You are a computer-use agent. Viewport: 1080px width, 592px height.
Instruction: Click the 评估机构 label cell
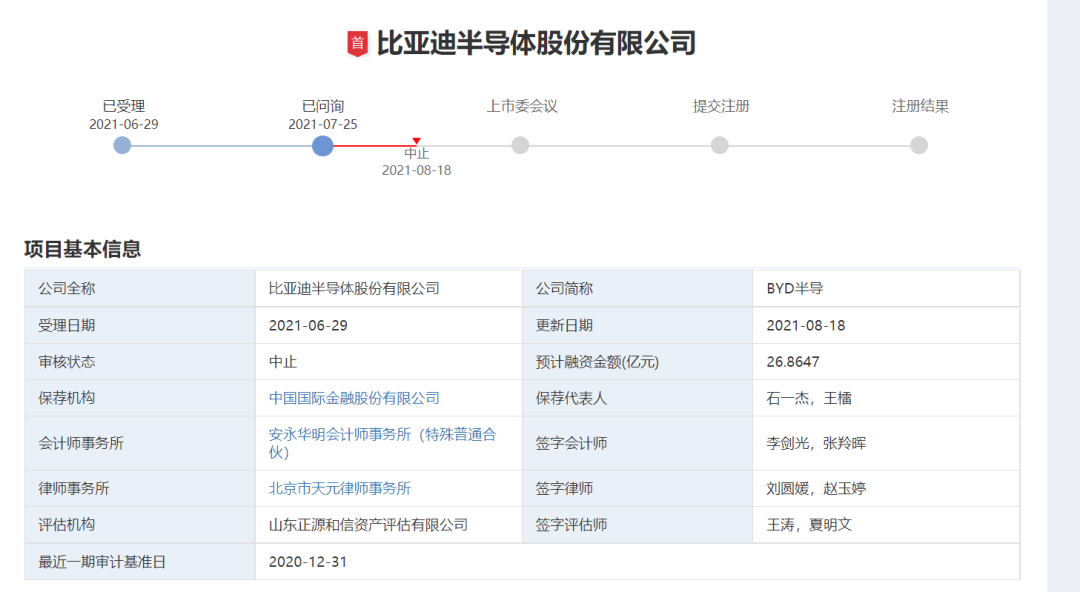tap(140, 525)
